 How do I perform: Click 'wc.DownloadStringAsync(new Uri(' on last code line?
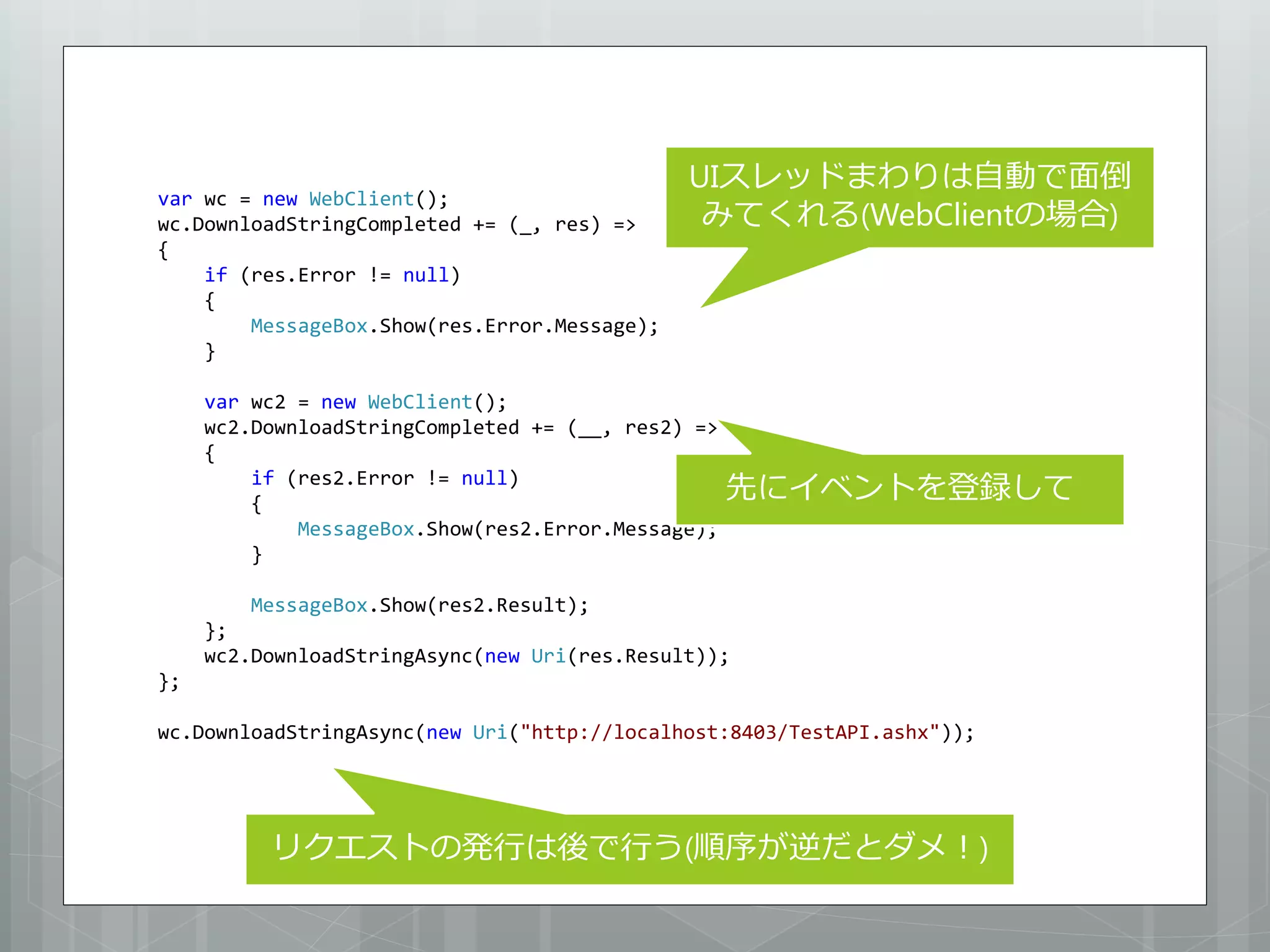coord(339,733)
